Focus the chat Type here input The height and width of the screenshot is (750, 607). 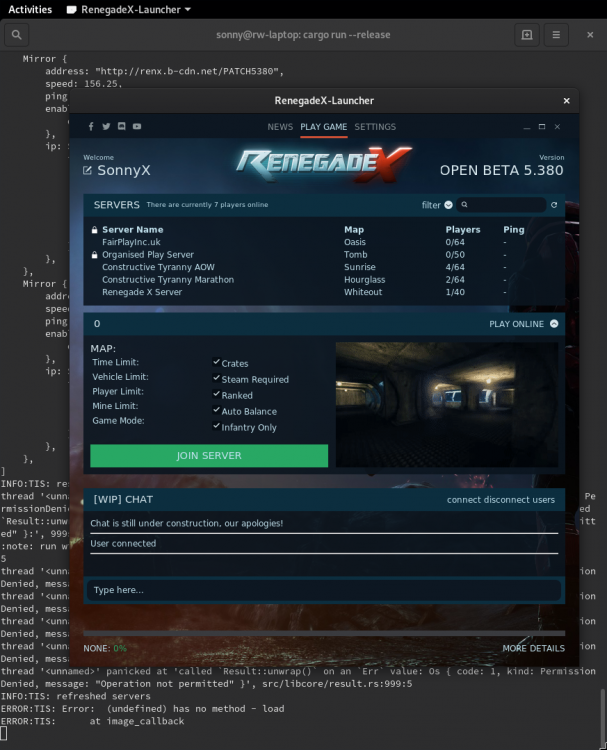[324, 590]
